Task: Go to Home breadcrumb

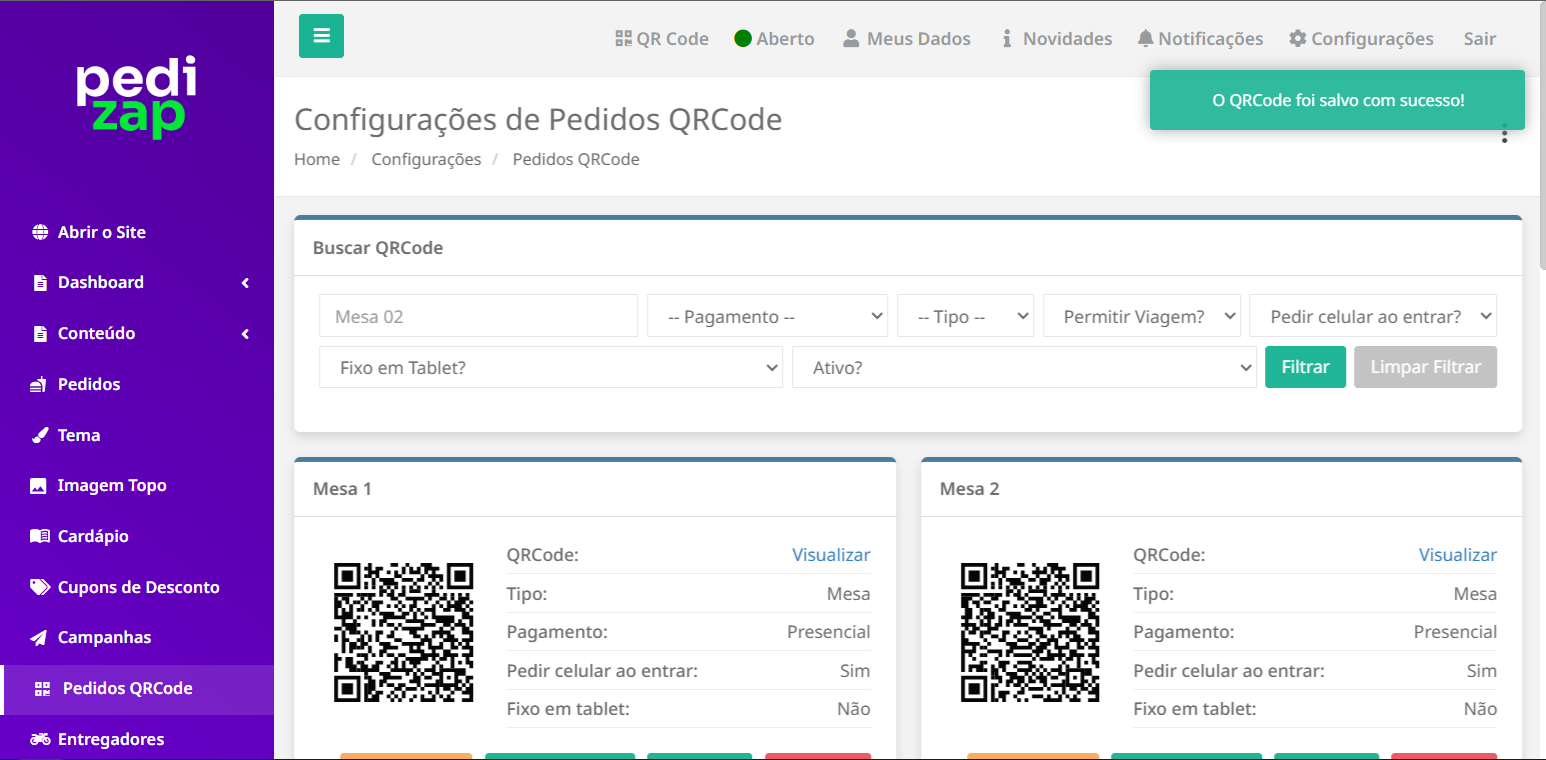Action: [x=317, y=159]
